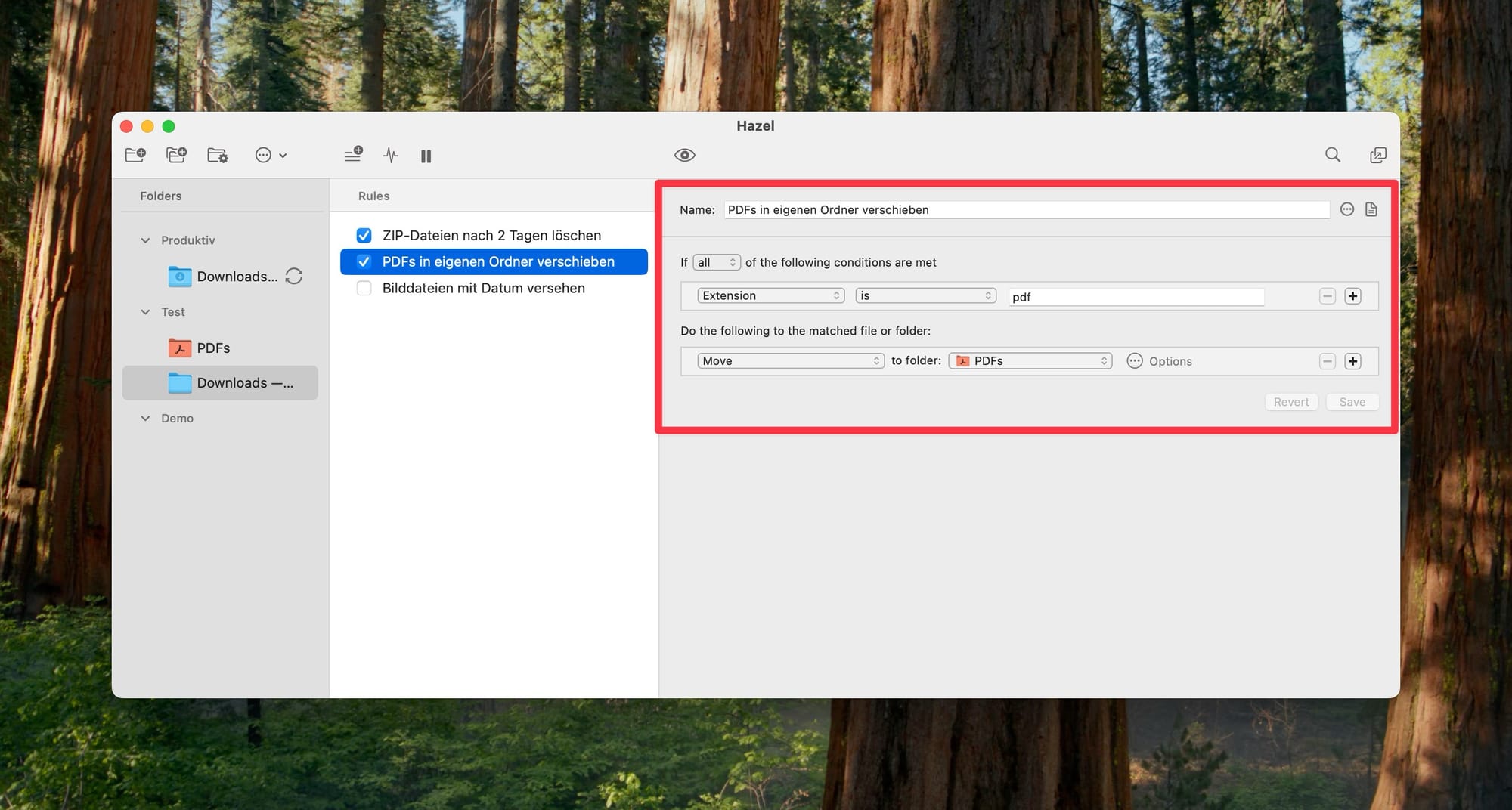Collapse the Test folder group
Viewport: 1512px width, 810px height.
(x=145, y=312)
